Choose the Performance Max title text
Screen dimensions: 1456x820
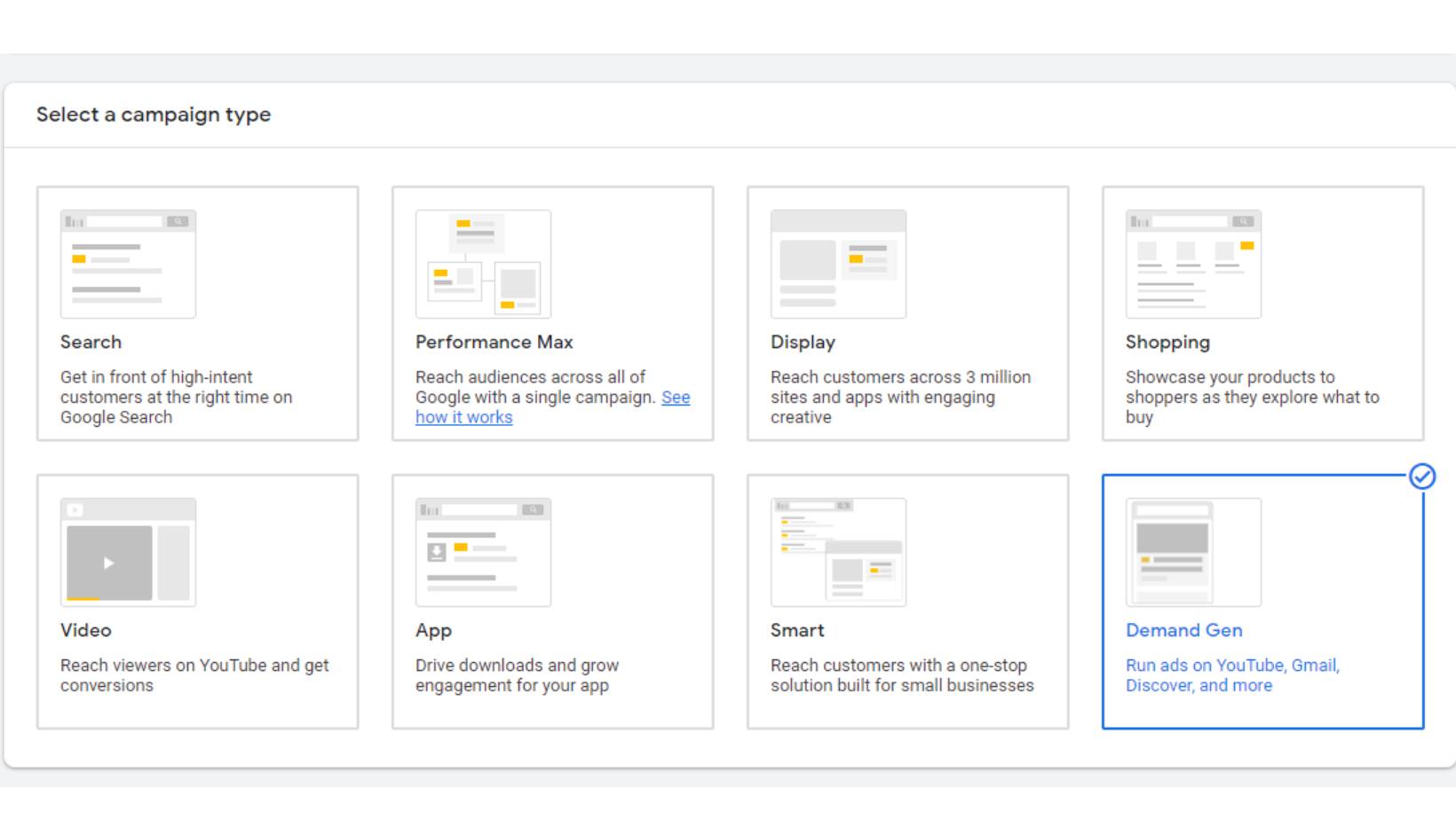pos(494,342)
